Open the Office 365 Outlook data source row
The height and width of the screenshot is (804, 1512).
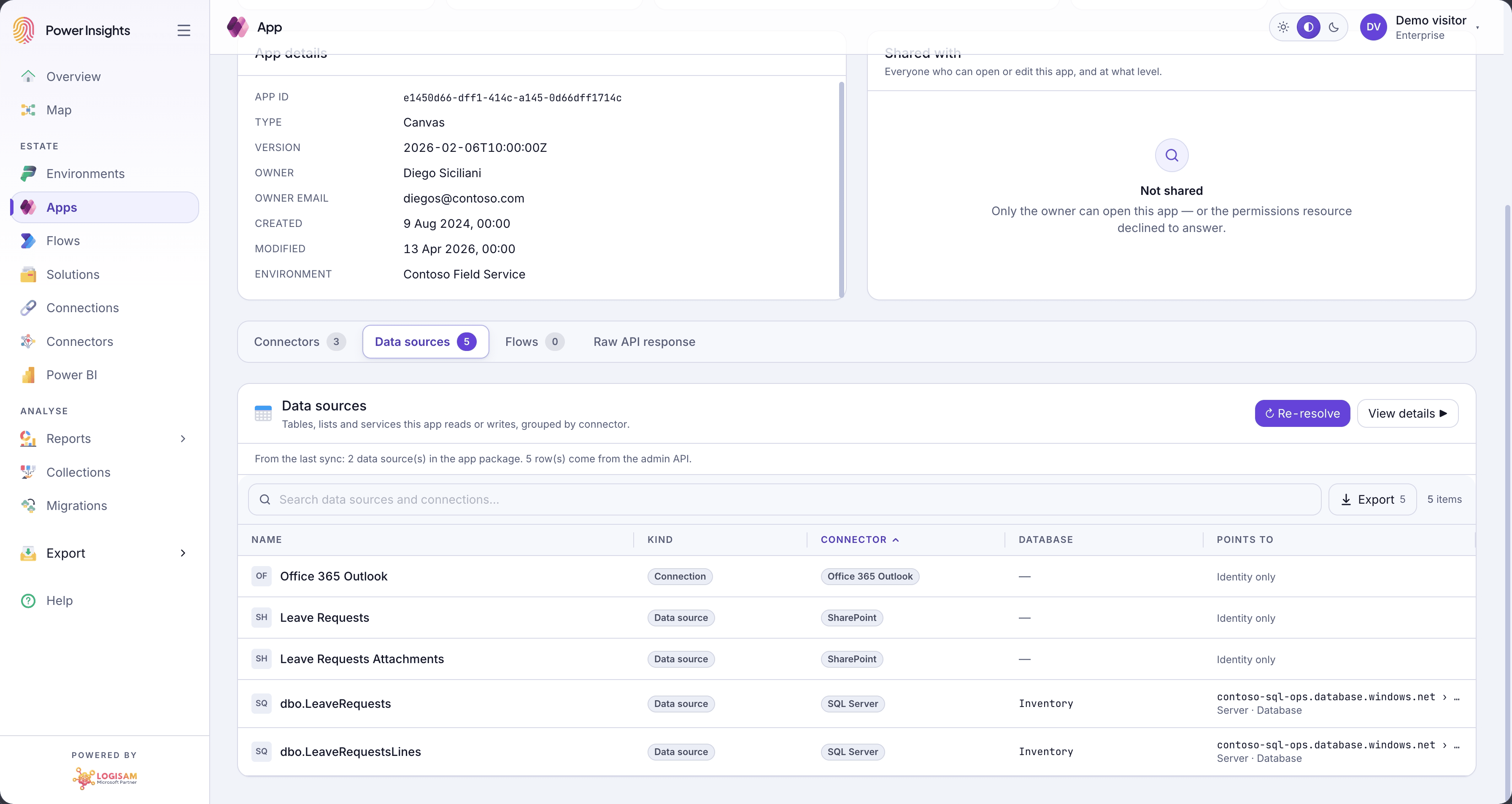[x=856, y=576]
